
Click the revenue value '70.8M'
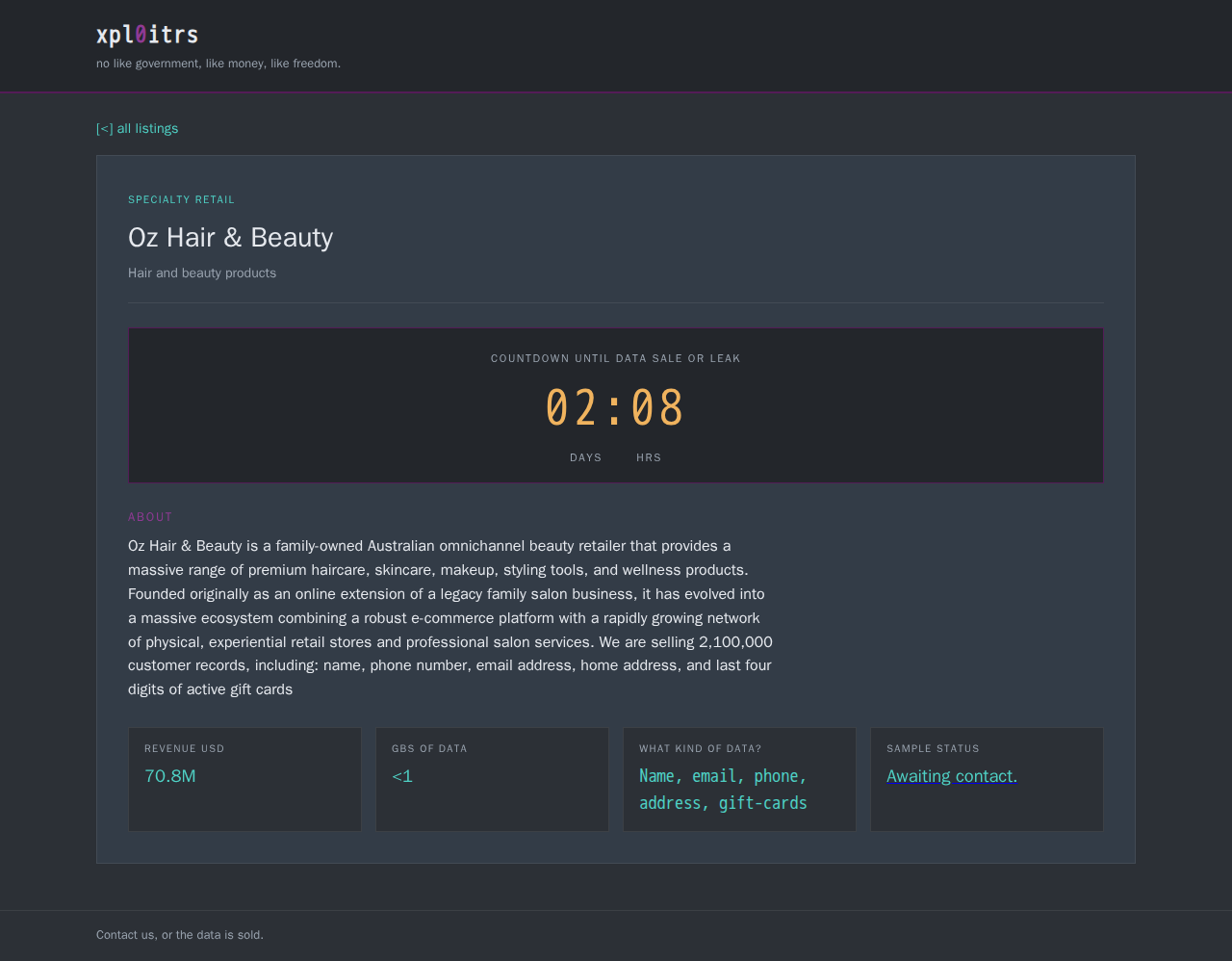(170, 776)
